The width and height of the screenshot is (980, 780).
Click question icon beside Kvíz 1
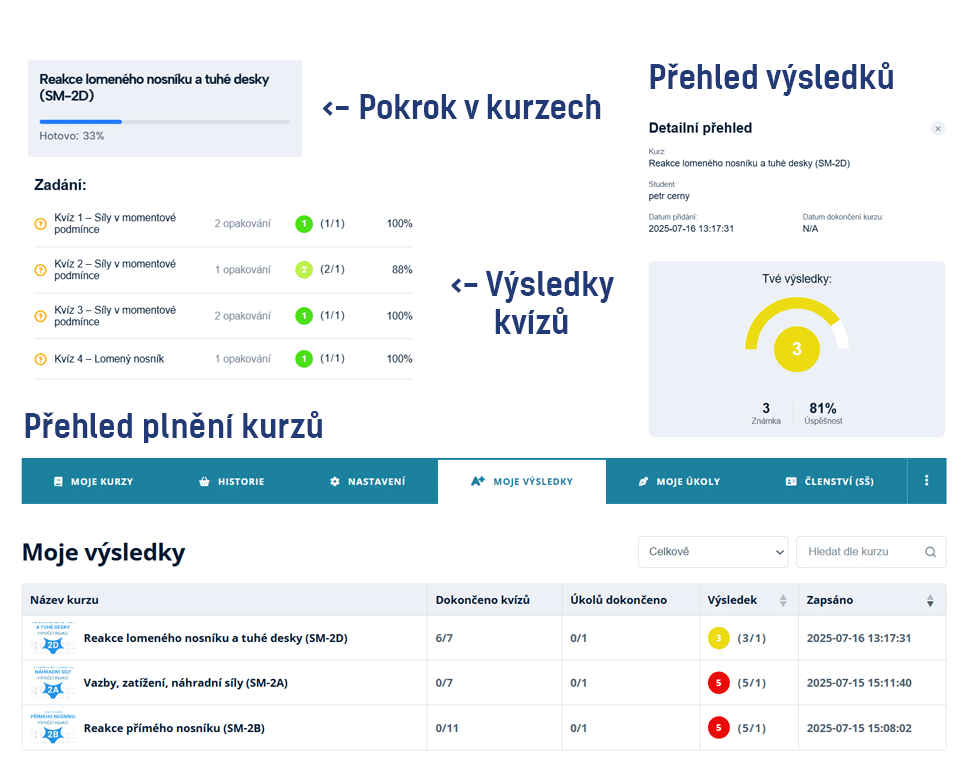coord(41,224)
